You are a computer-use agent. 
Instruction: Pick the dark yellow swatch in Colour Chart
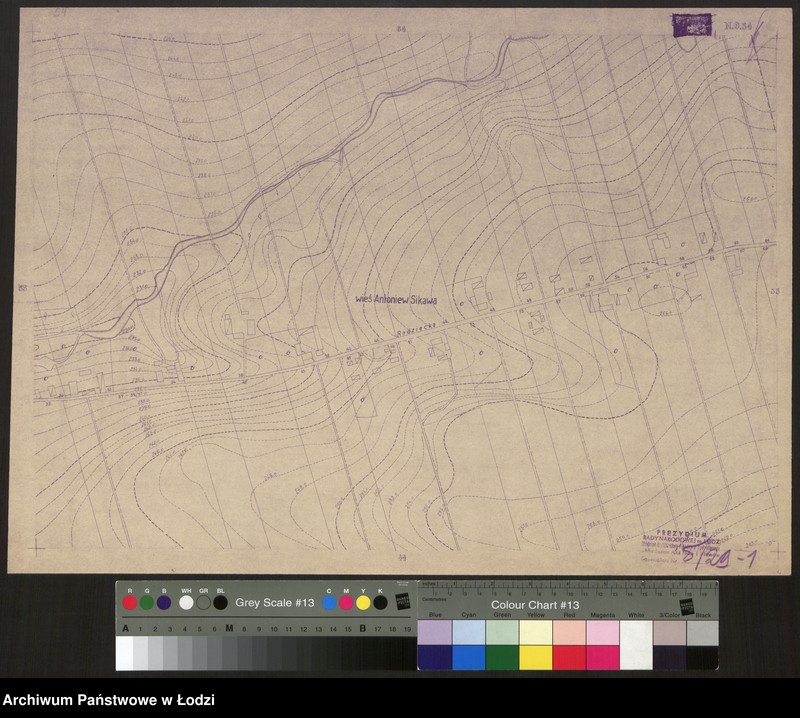point(535,657)
